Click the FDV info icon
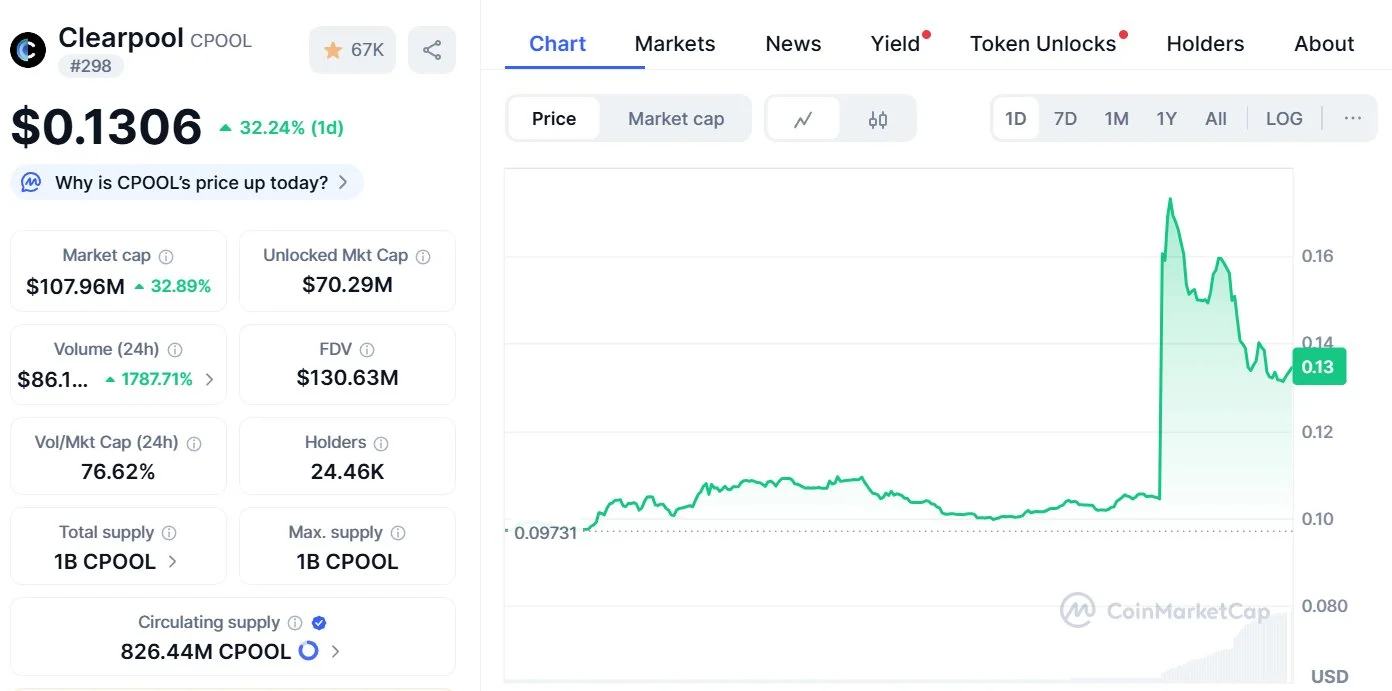 pyautogui.click(x=367, y=350)
